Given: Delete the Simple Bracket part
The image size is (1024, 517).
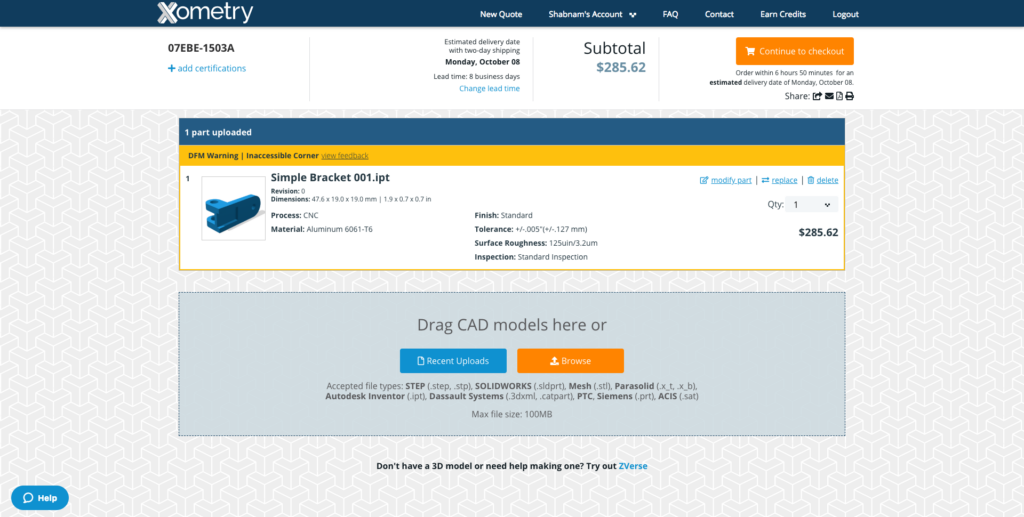Looking at the screenshot, I should coord(822,180).
